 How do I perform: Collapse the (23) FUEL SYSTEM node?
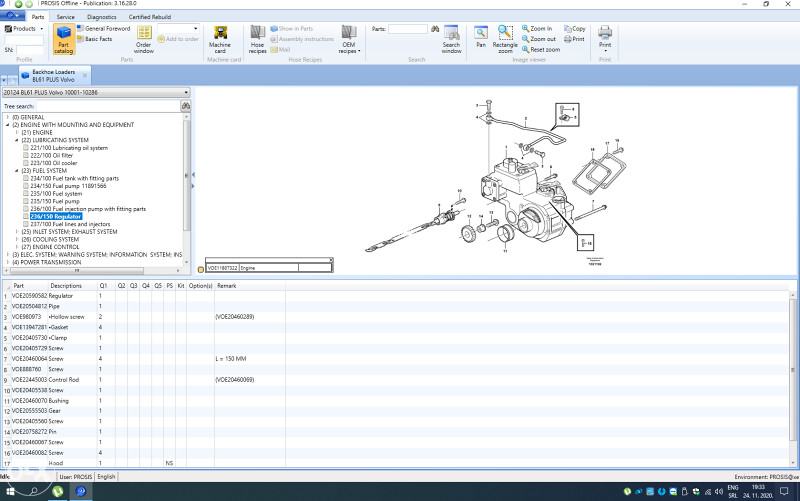(17, 170)
